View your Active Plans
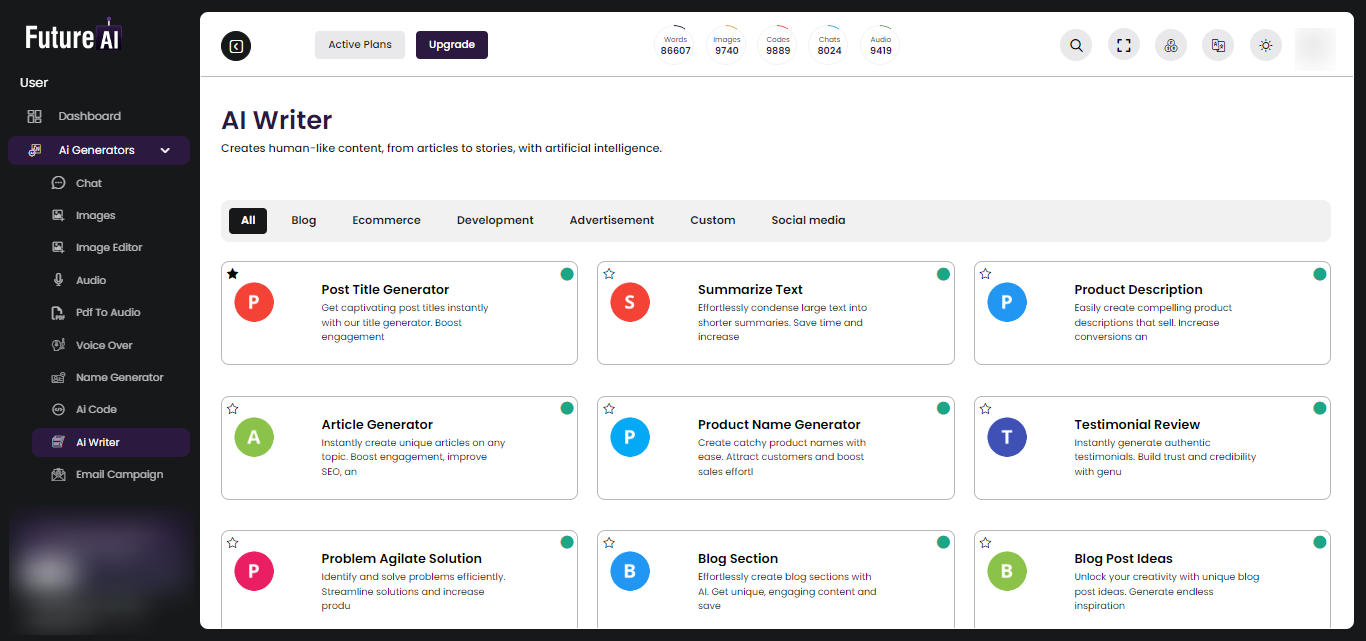 [359, 44]
